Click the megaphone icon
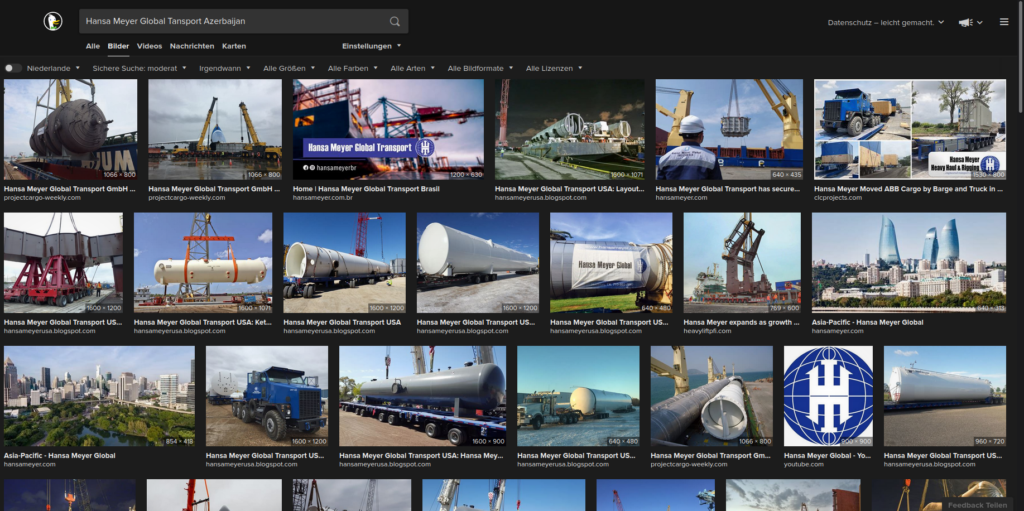Viewport: 1024px width, 511px height. click(965, 22)
